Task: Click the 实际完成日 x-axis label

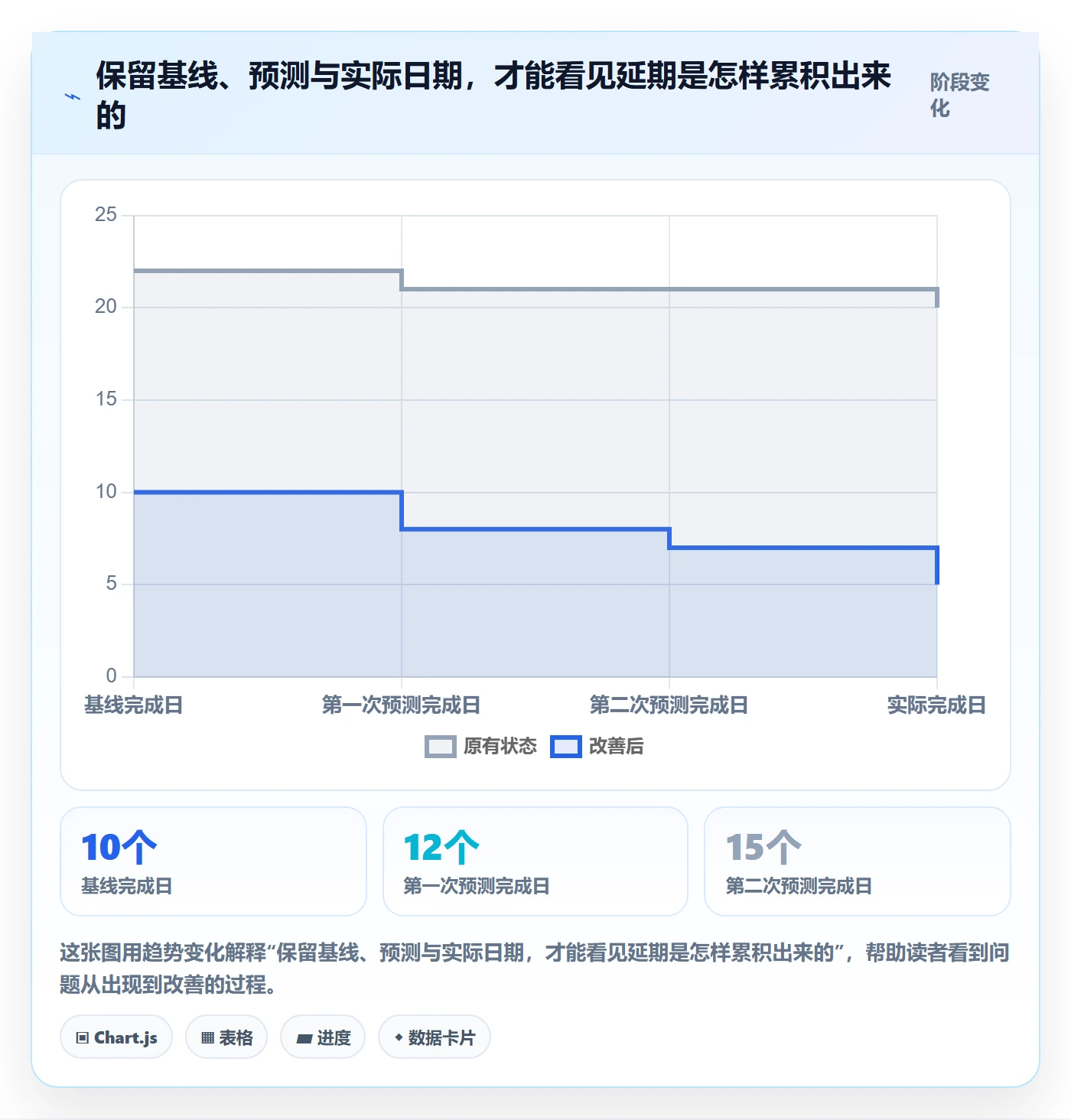Action: [x=936, y=705]
